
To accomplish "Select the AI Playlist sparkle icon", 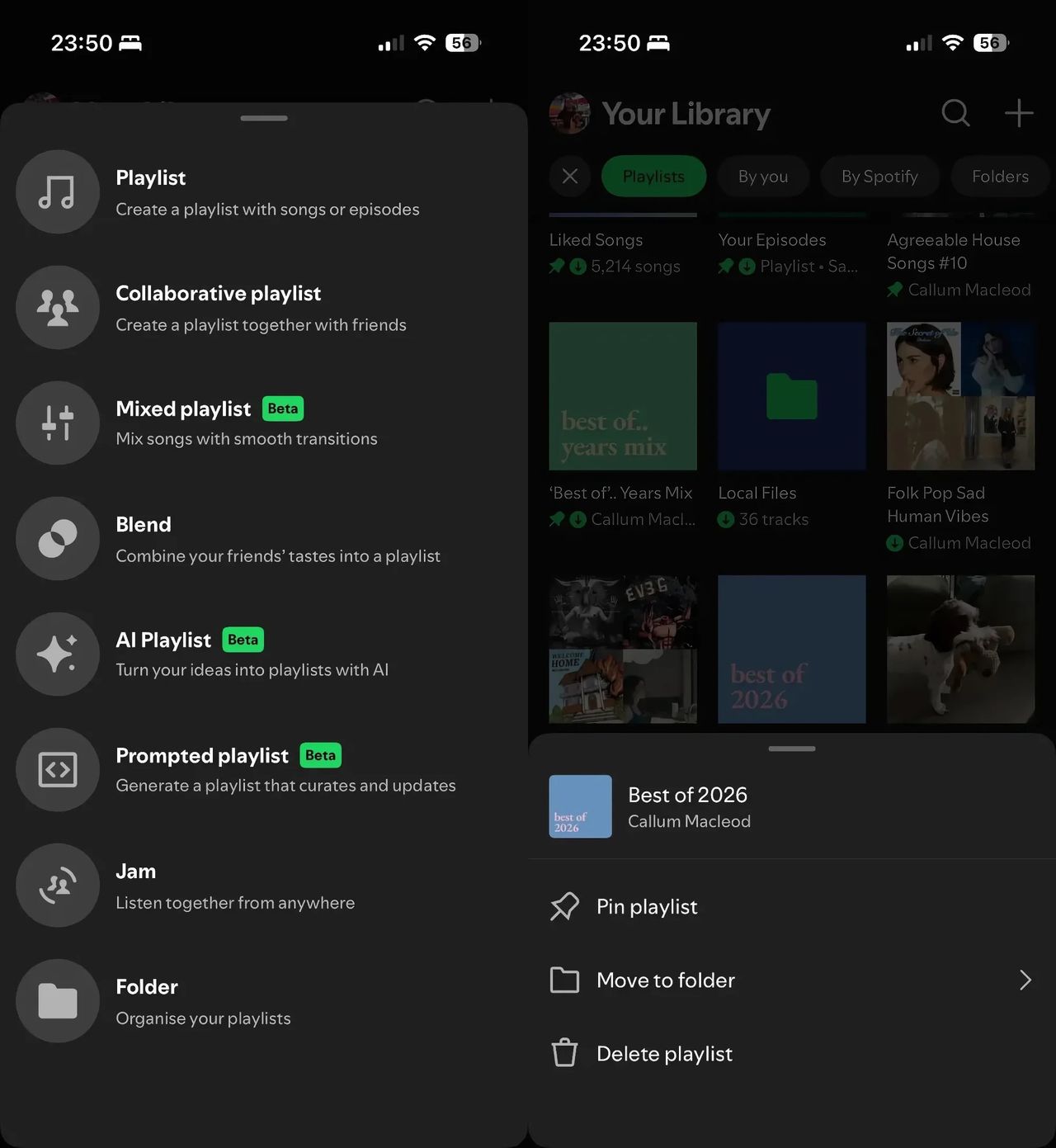I will click(58, 654).
